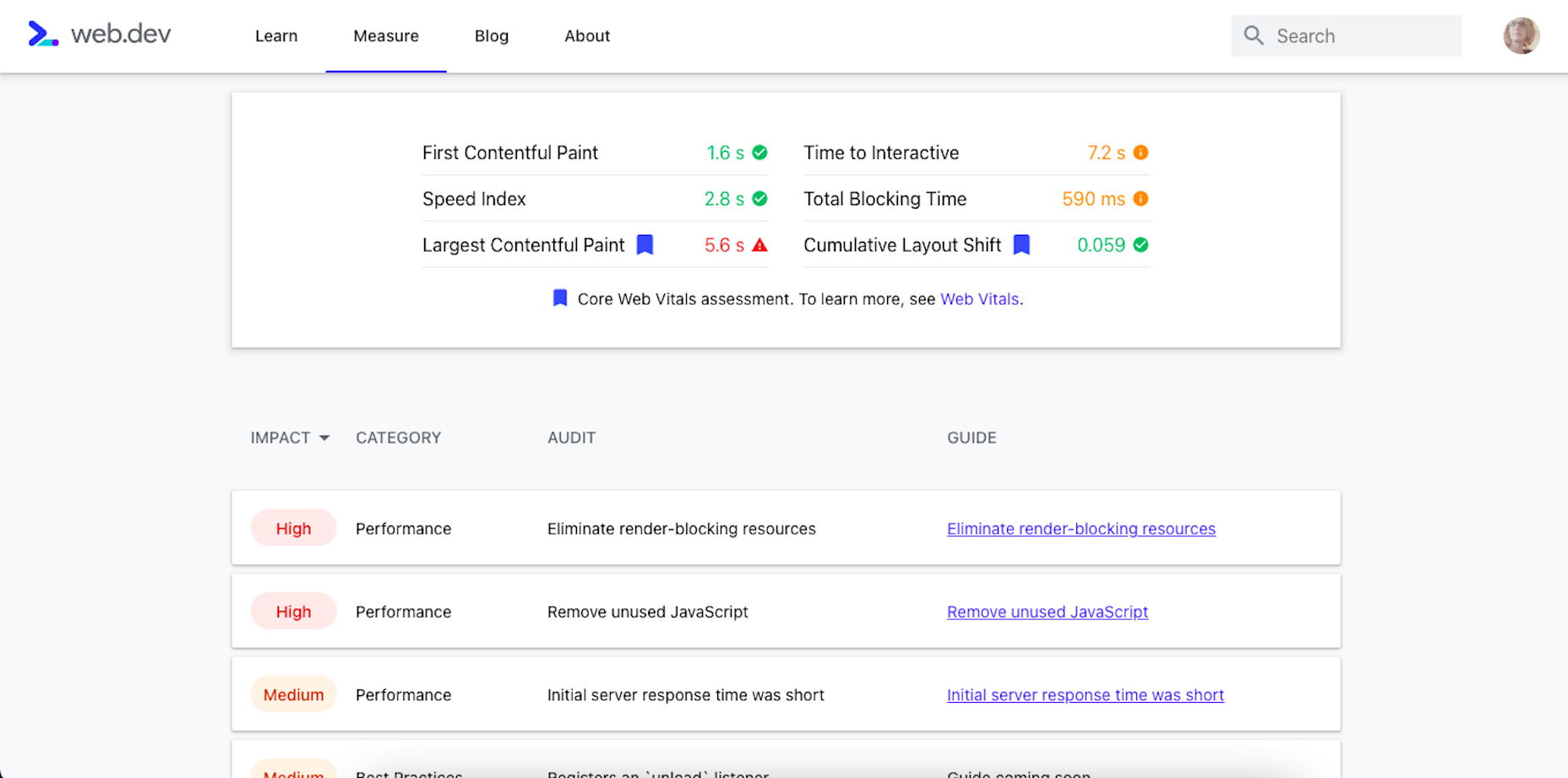Open Eliminate render-blocking resources guide link
This screenshot has height=778, width=1568.
pyautogui.click(x=1081, y=529)
